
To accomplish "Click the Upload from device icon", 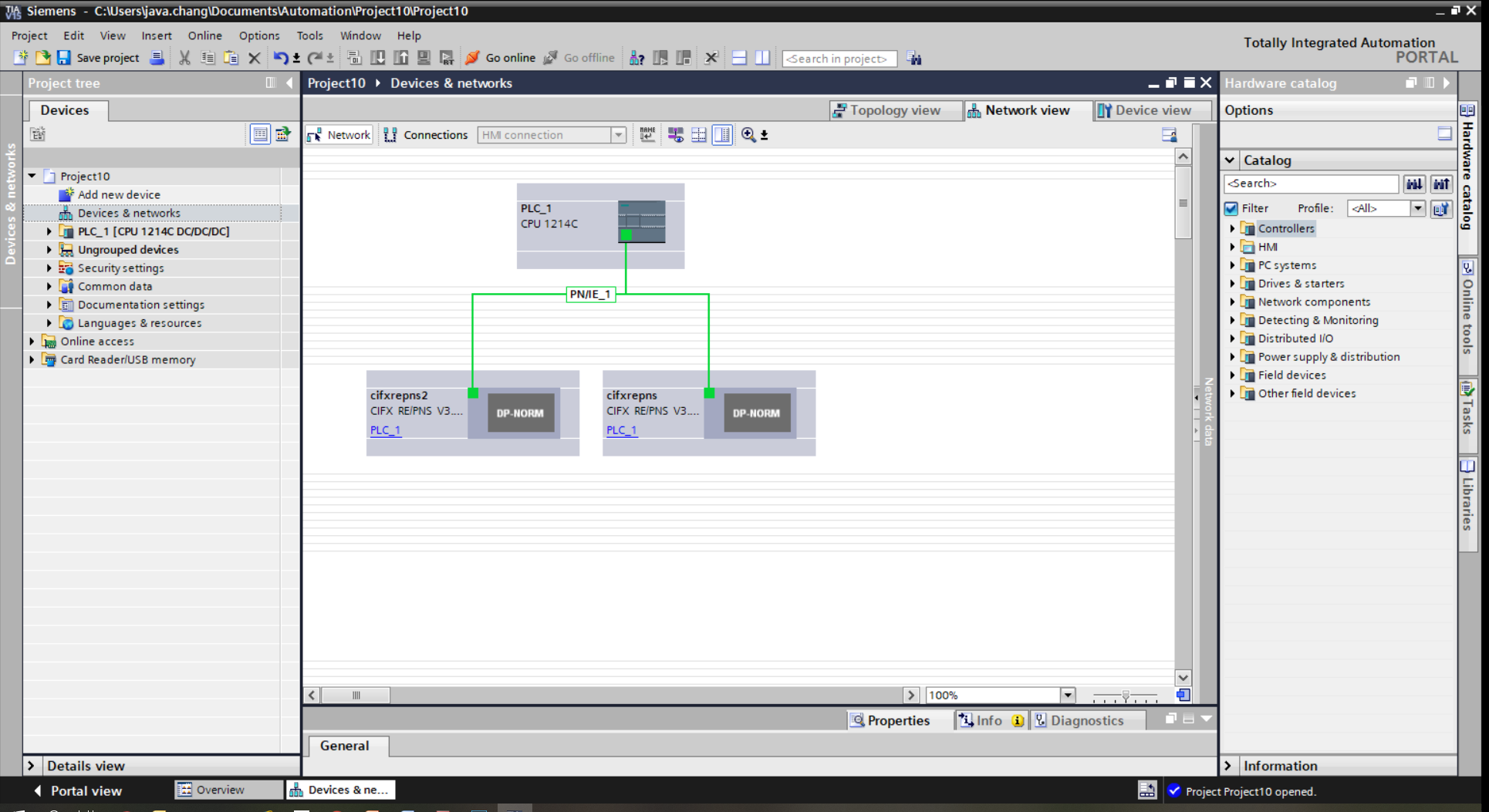I will coord(401,58).
